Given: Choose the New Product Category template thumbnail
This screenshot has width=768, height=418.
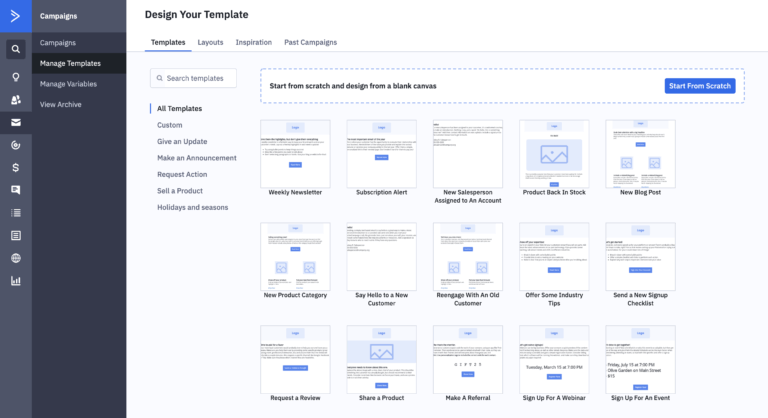Looking at the screenshot, I should click(x=295, y=257).
